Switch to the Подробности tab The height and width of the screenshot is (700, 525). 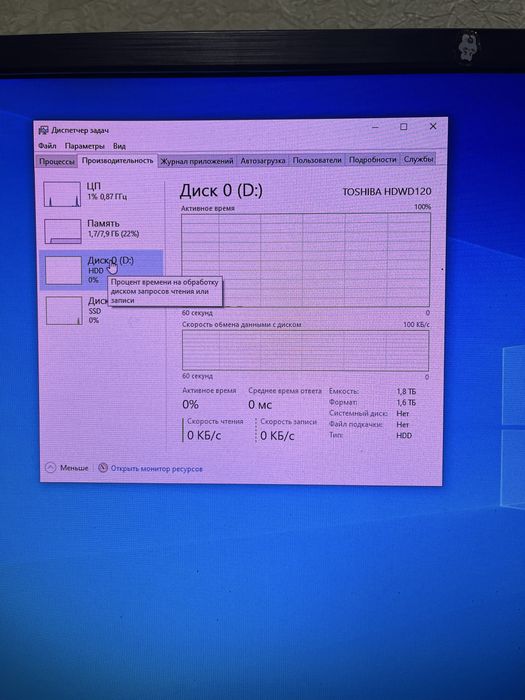pyautogui.click(x=372, y=159)
